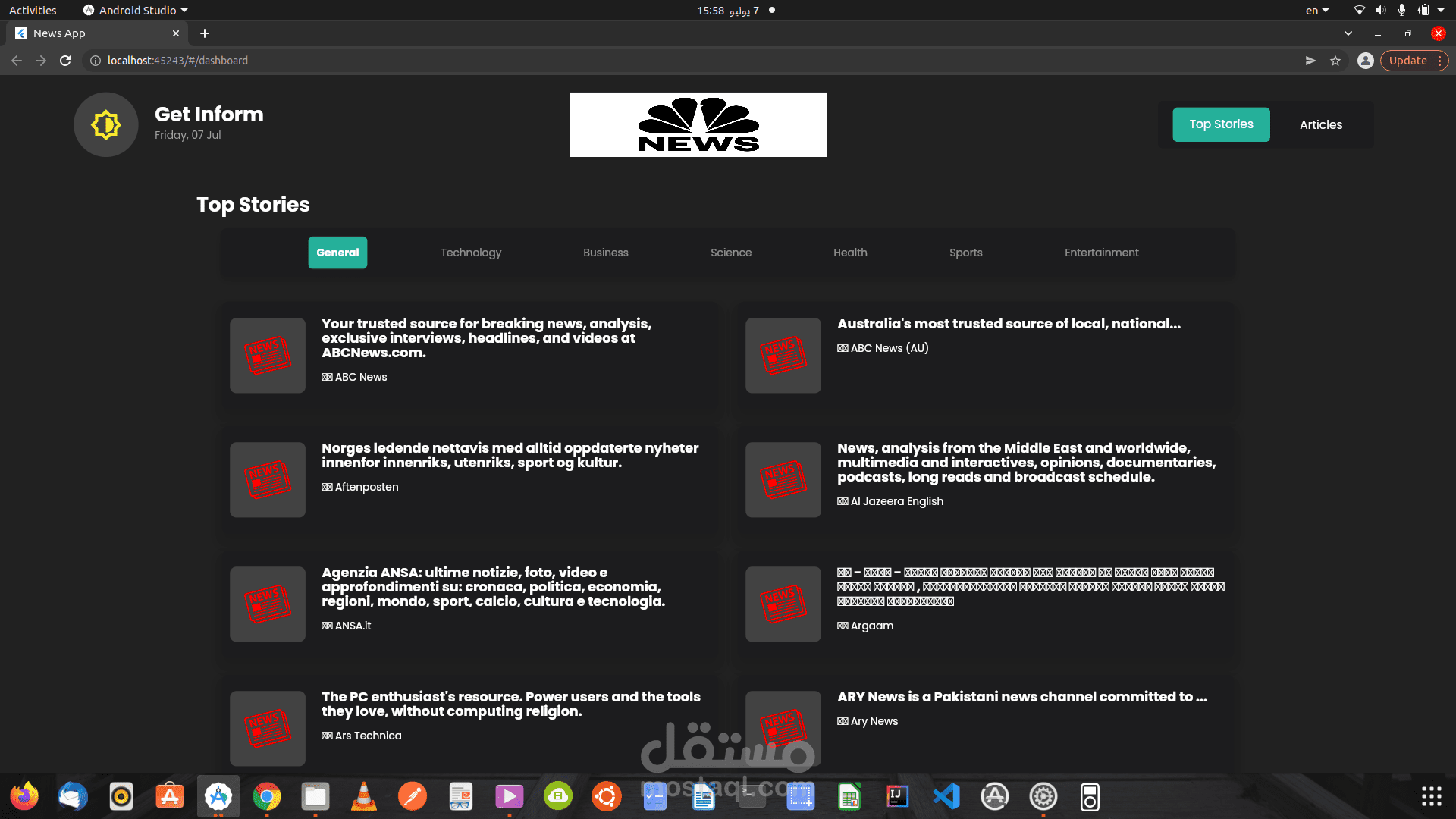Reload the browser page

coord(65,61)
